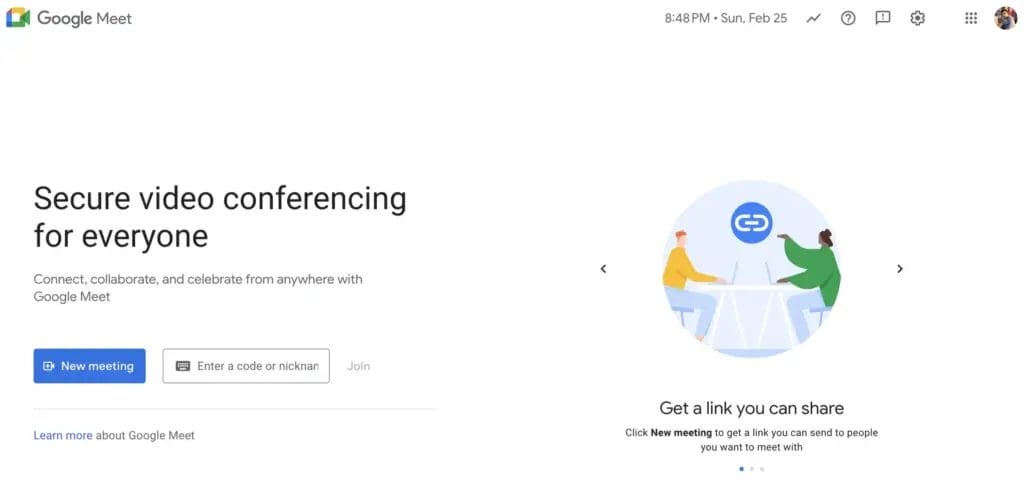Click the date and time display
The width and height of the screenshot is (1024, 487).
(726, 18)
